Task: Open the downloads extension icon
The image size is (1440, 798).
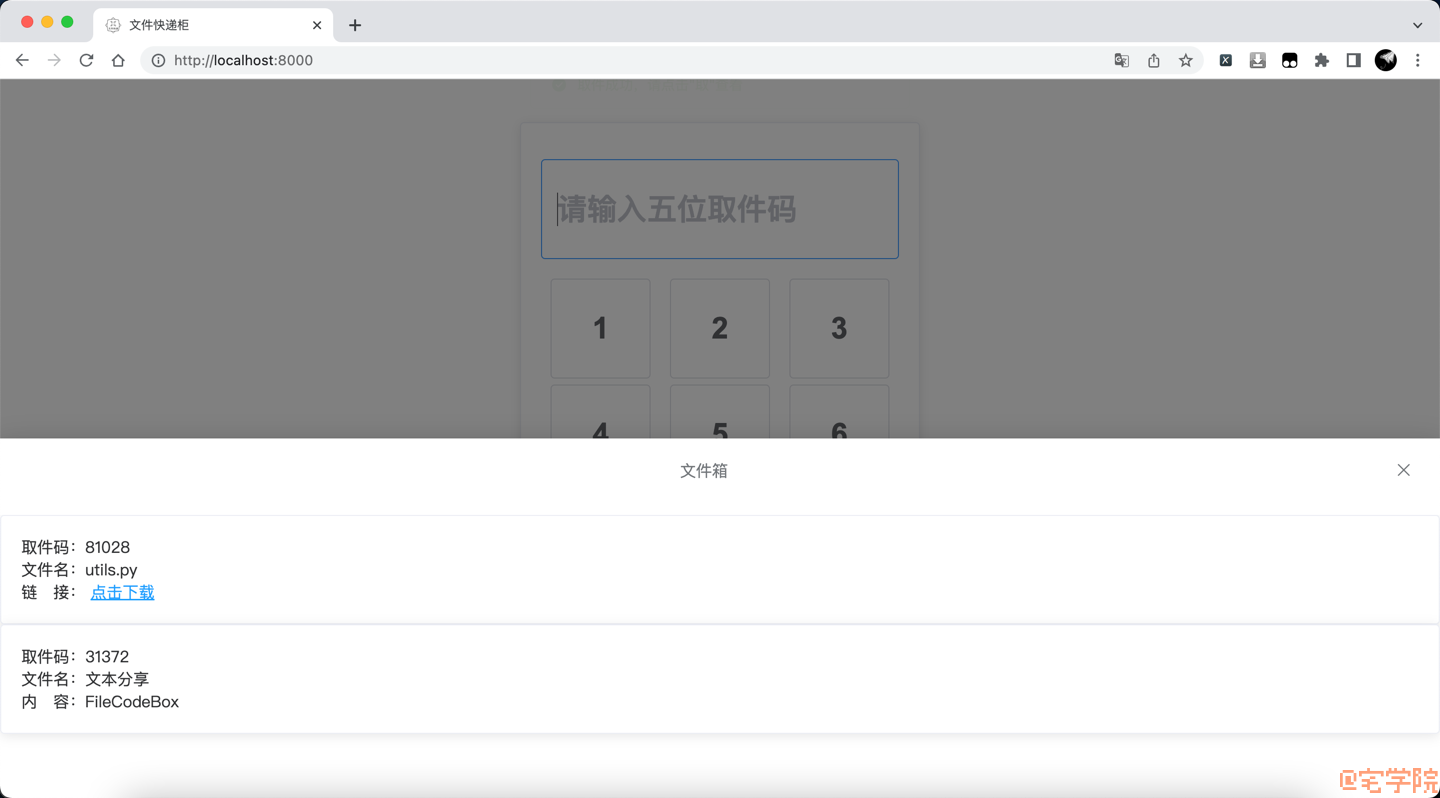Action: pyautogui.click(x=1257, y=60)
